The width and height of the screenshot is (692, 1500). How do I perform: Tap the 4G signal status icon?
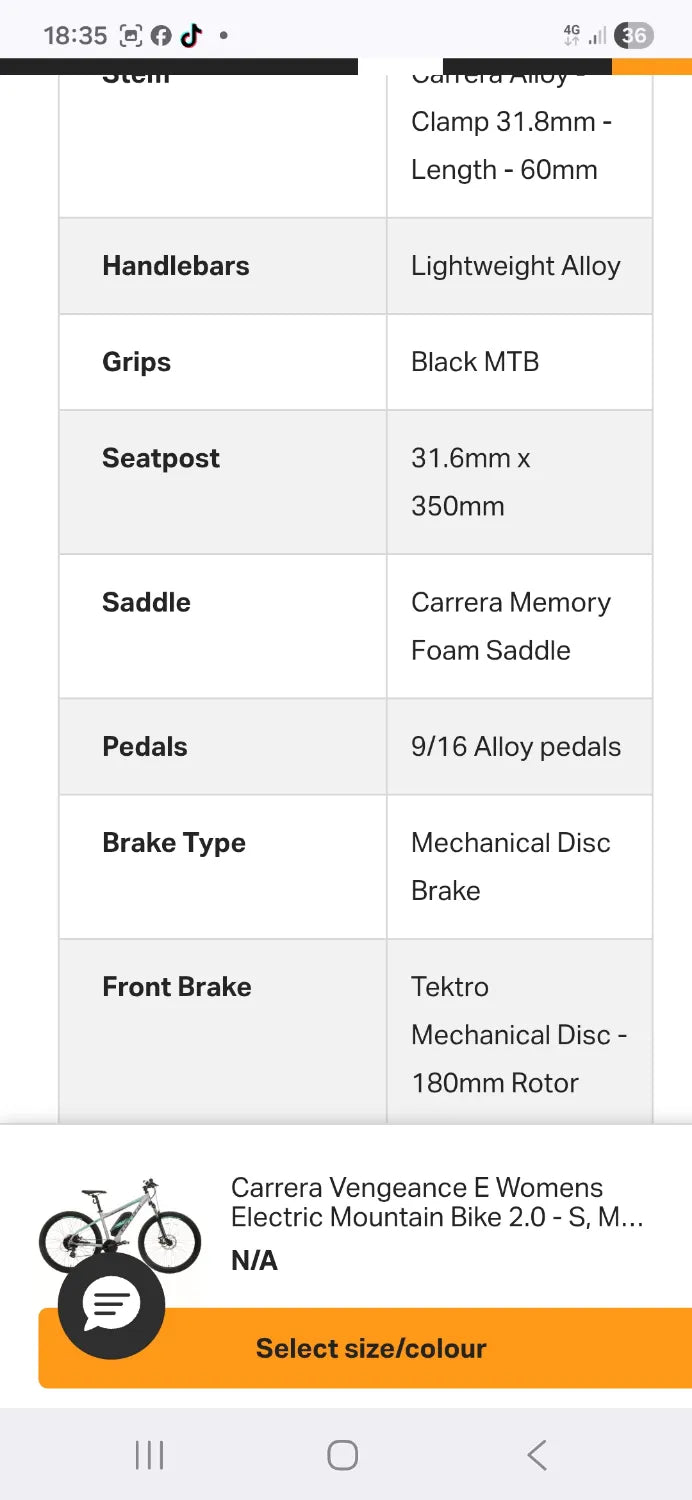[x=572, y=36]
